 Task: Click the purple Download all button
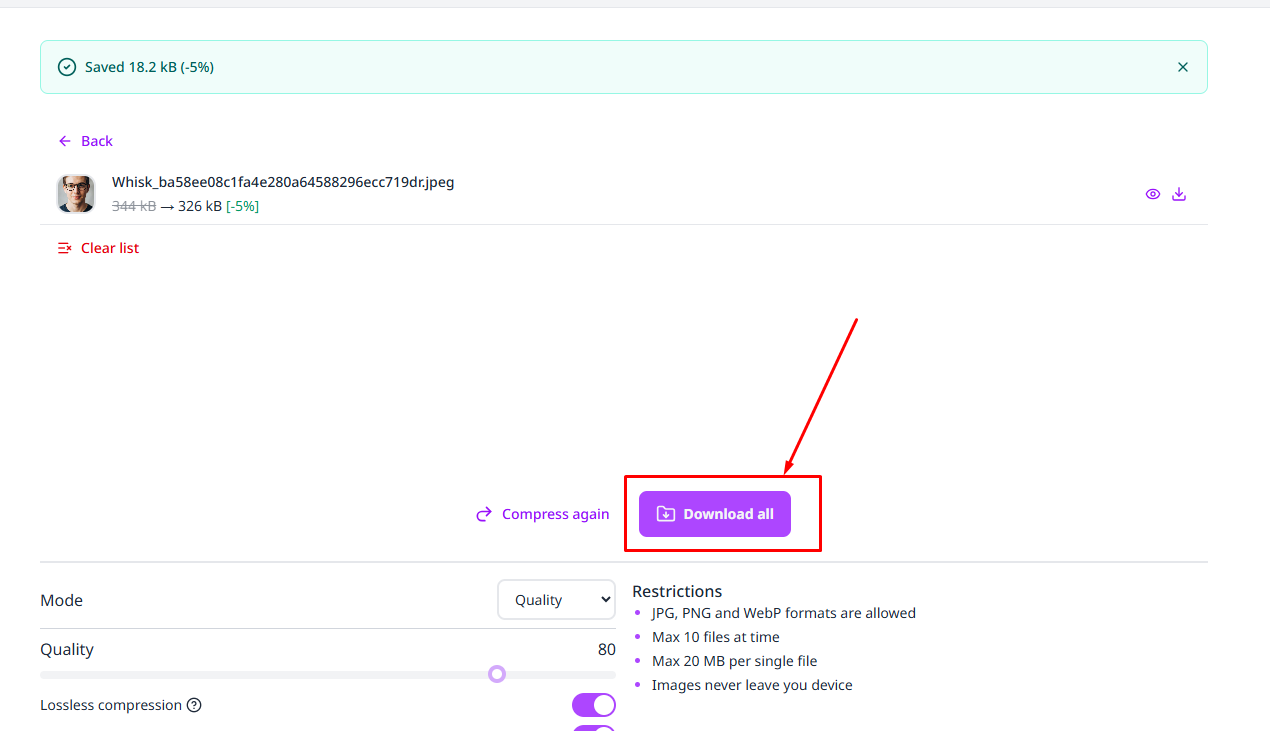[715, 514]
